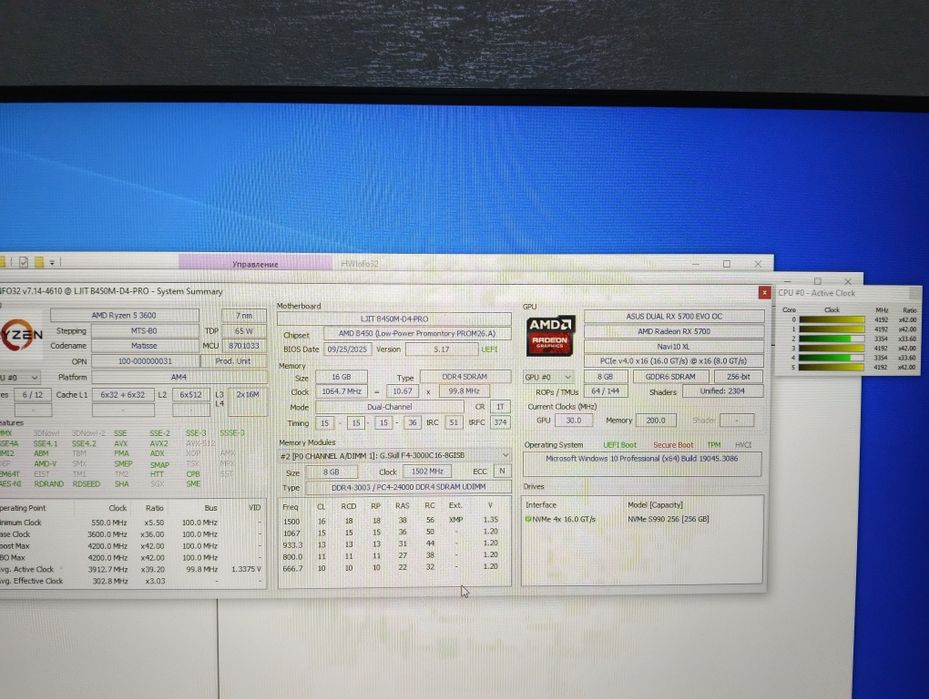The width and height of the screenshot is (929, 699).
Task: Click the GPU memory size 8 GB
Action: tap(606, 377)
